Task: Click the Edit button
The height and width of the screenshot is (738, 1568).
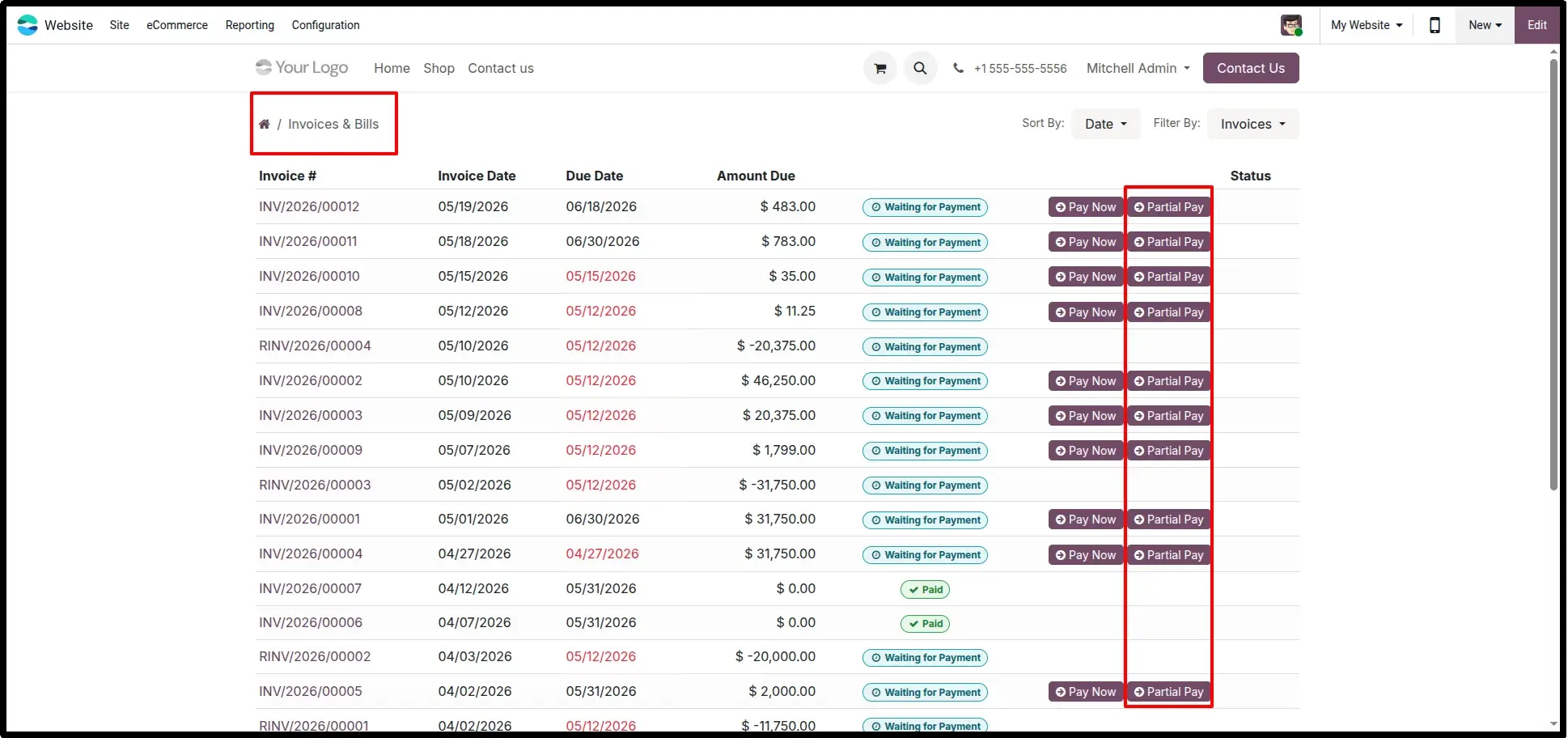Action: click(x=1537, y=25)
